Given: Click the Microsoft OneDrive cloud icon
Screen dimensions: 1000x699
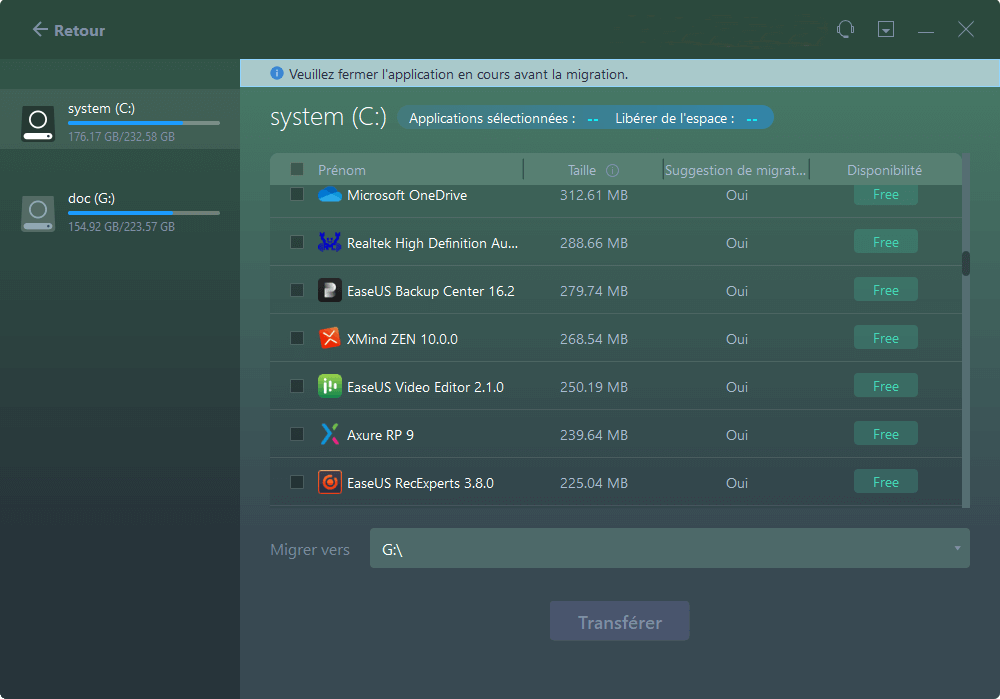Looking at the screenshot, I should pos(330,195).
